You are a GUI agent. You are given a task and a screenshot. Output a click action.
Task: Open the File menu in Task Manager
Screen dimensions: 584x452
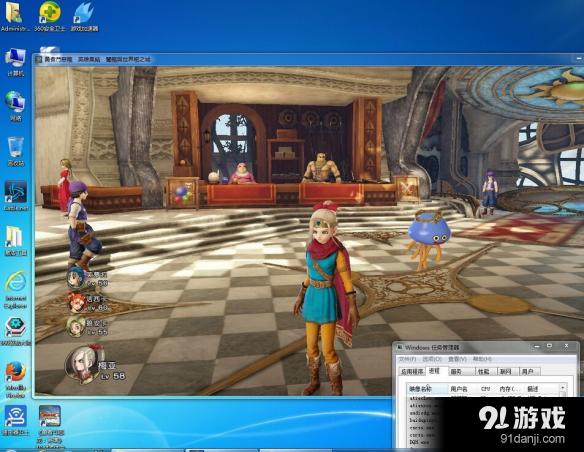(x=407, y=359)
